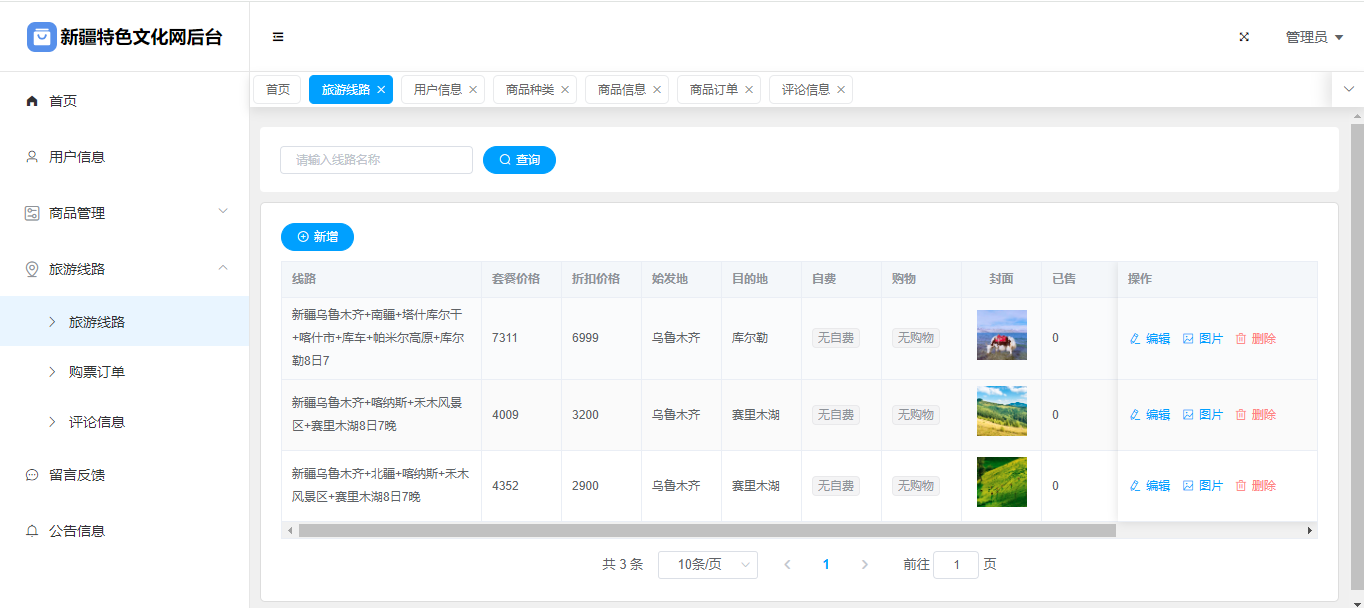Click the 查询 search button
1364x608 pixels.
point(519,160)
